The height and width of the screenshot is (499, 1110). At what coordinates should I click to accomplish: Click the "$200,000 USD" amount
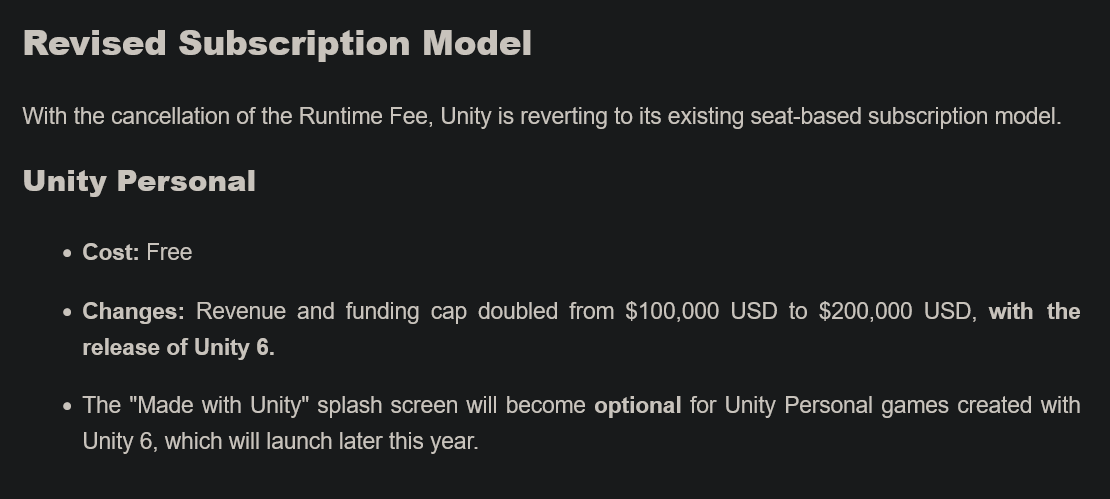[x=894, y=311]
